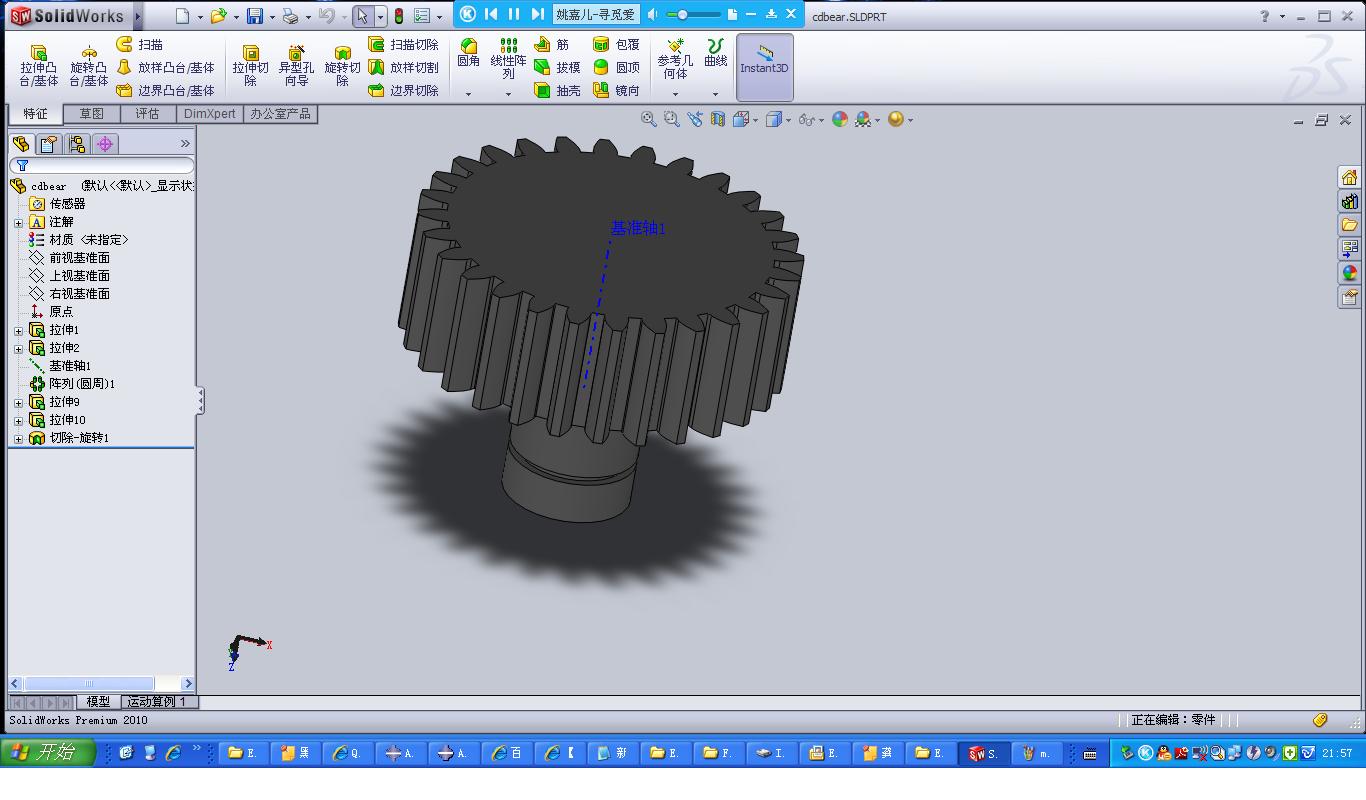Pause the music player playback

click(514, 14)
